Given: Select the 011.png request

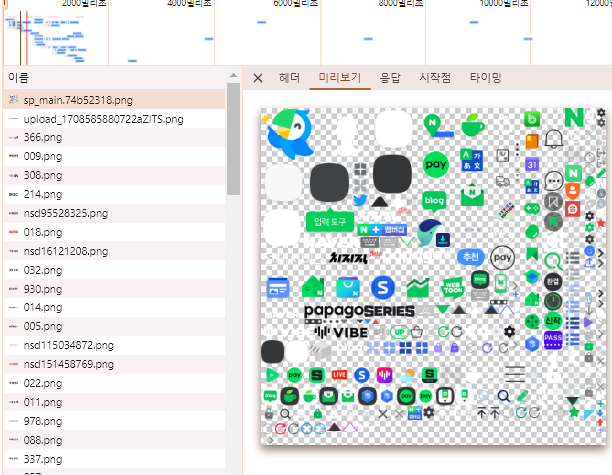Looking at the screenshot, I should (114, 402).
